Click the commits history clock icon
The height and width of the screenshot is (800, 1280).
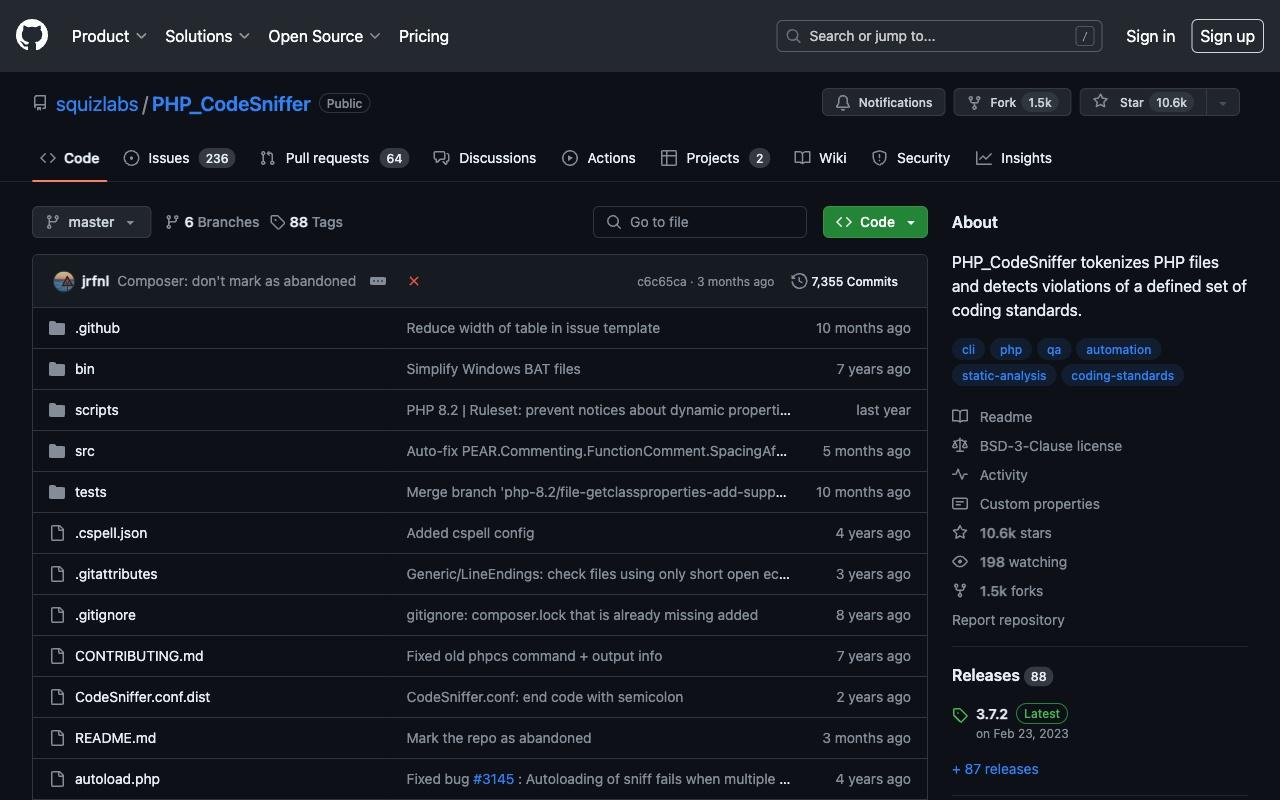click(x=799, y=281)
